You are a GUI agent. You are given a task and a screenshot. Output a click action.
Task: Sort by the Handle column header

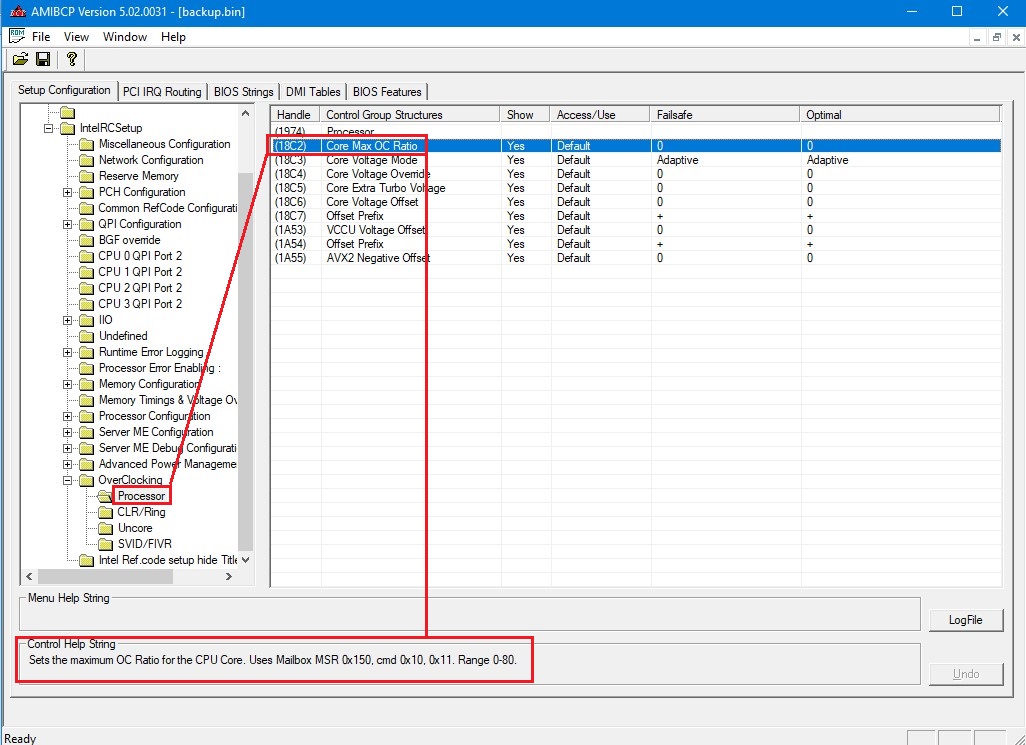click(x=296, y=114)
